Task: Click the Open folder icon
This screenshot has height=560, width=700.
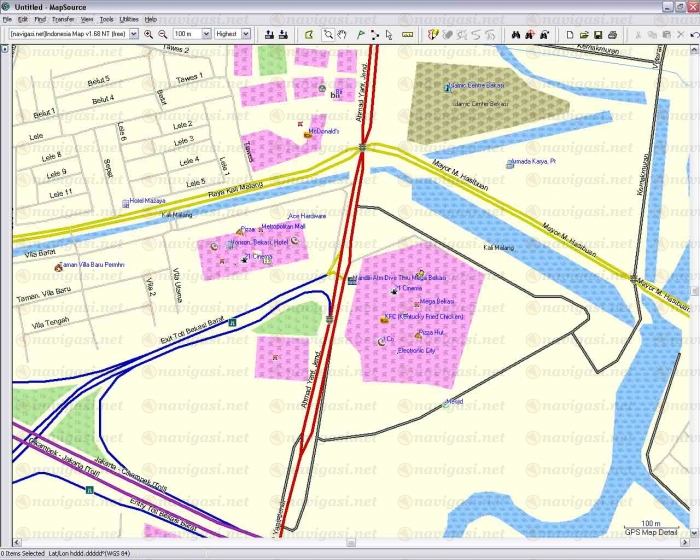Action: point(584,34)
